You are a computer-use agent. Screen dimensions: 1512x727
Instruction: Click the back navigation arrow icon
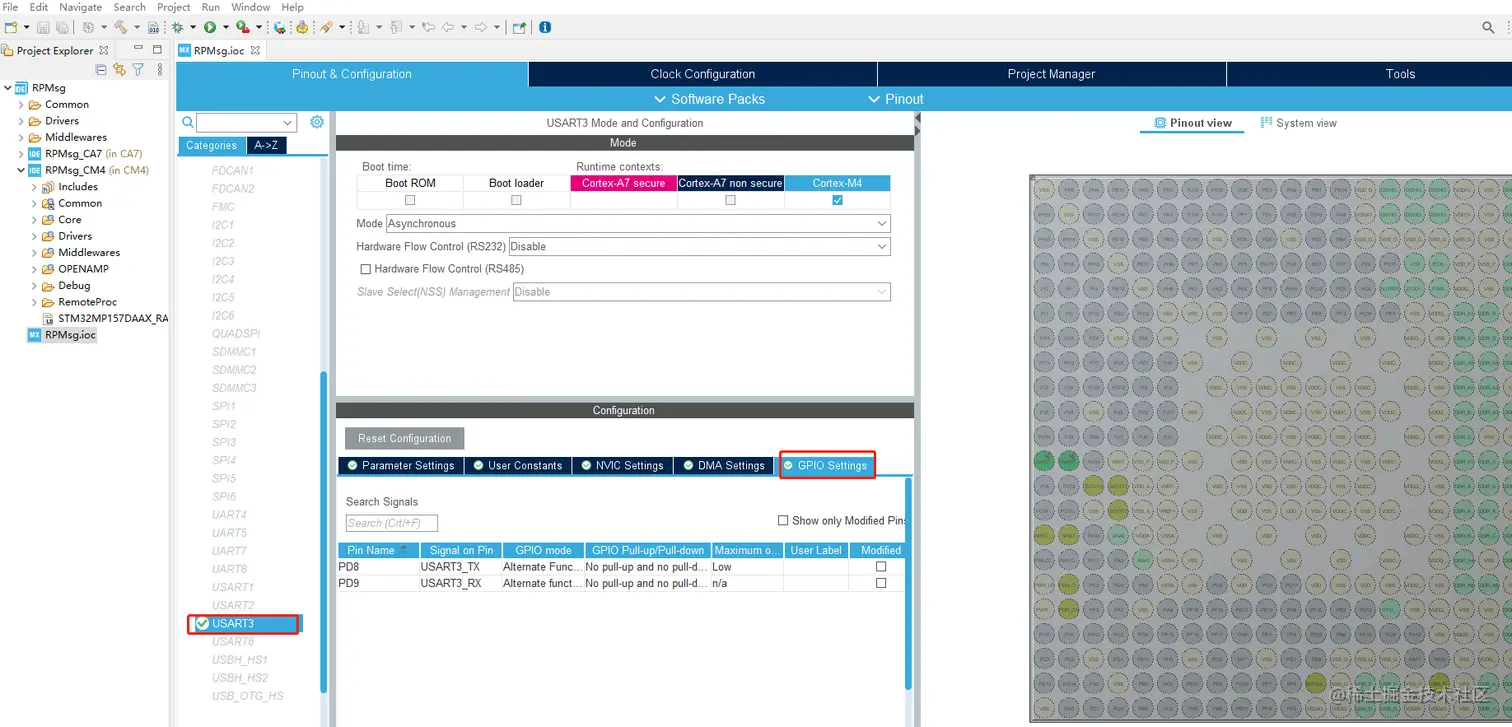pyautogui.click(x=449, y=28)
